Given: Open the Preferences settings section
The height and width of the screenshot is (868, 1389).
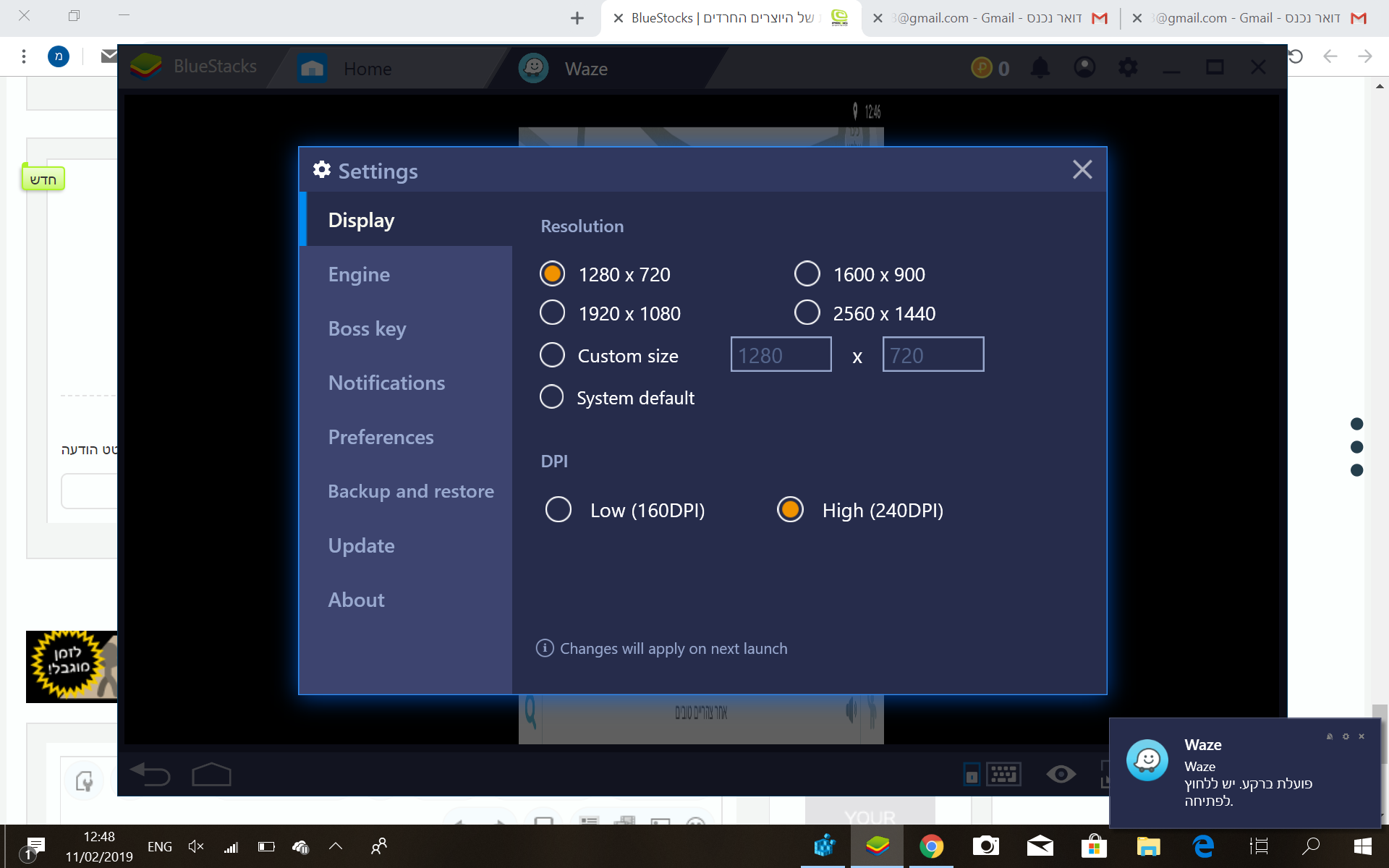Looking at the screenshot, I should click(406, 437).
